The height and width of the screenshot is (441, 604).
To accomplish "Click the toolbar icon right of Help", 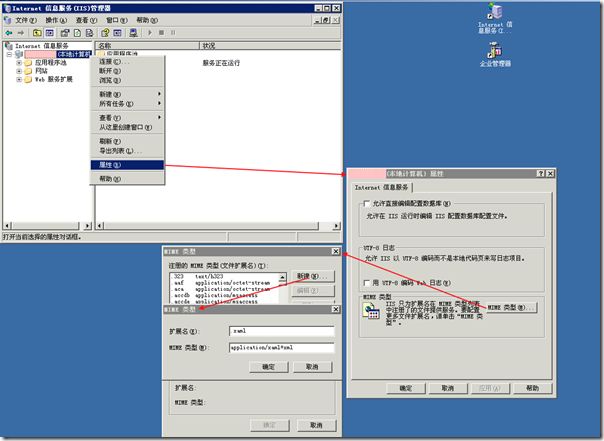I will tap(117, 33).
